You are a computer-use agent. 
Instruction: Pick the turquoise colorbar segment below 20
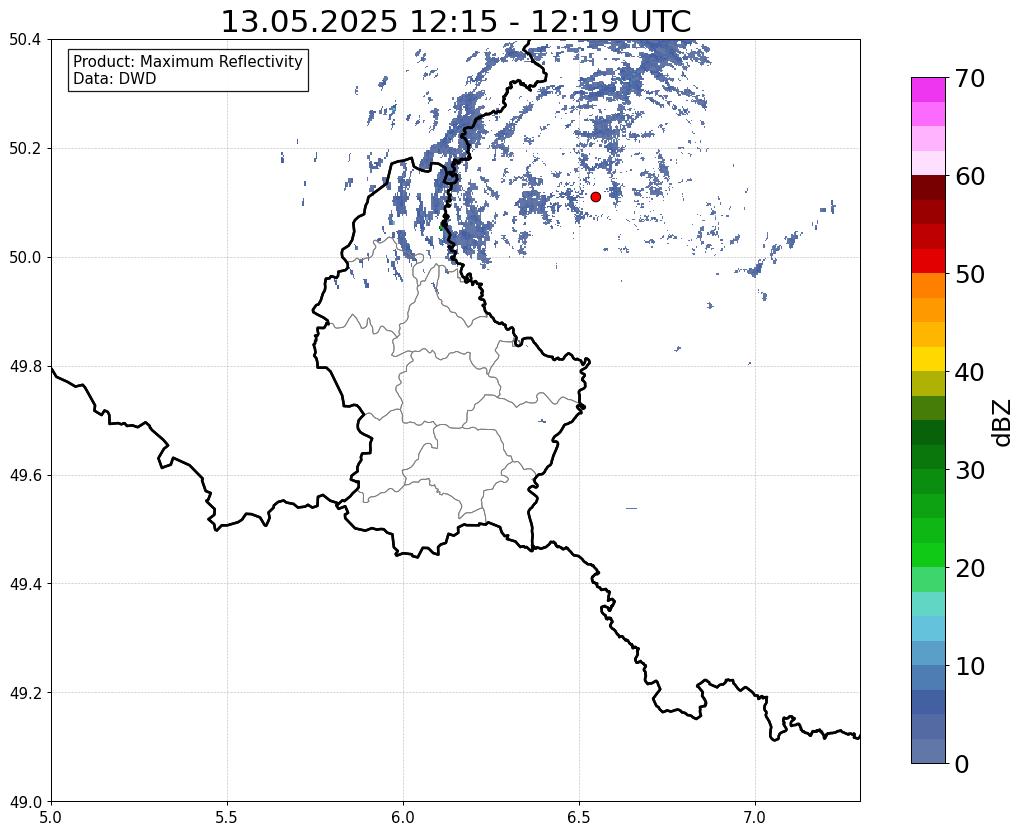(x=928, y=604)
